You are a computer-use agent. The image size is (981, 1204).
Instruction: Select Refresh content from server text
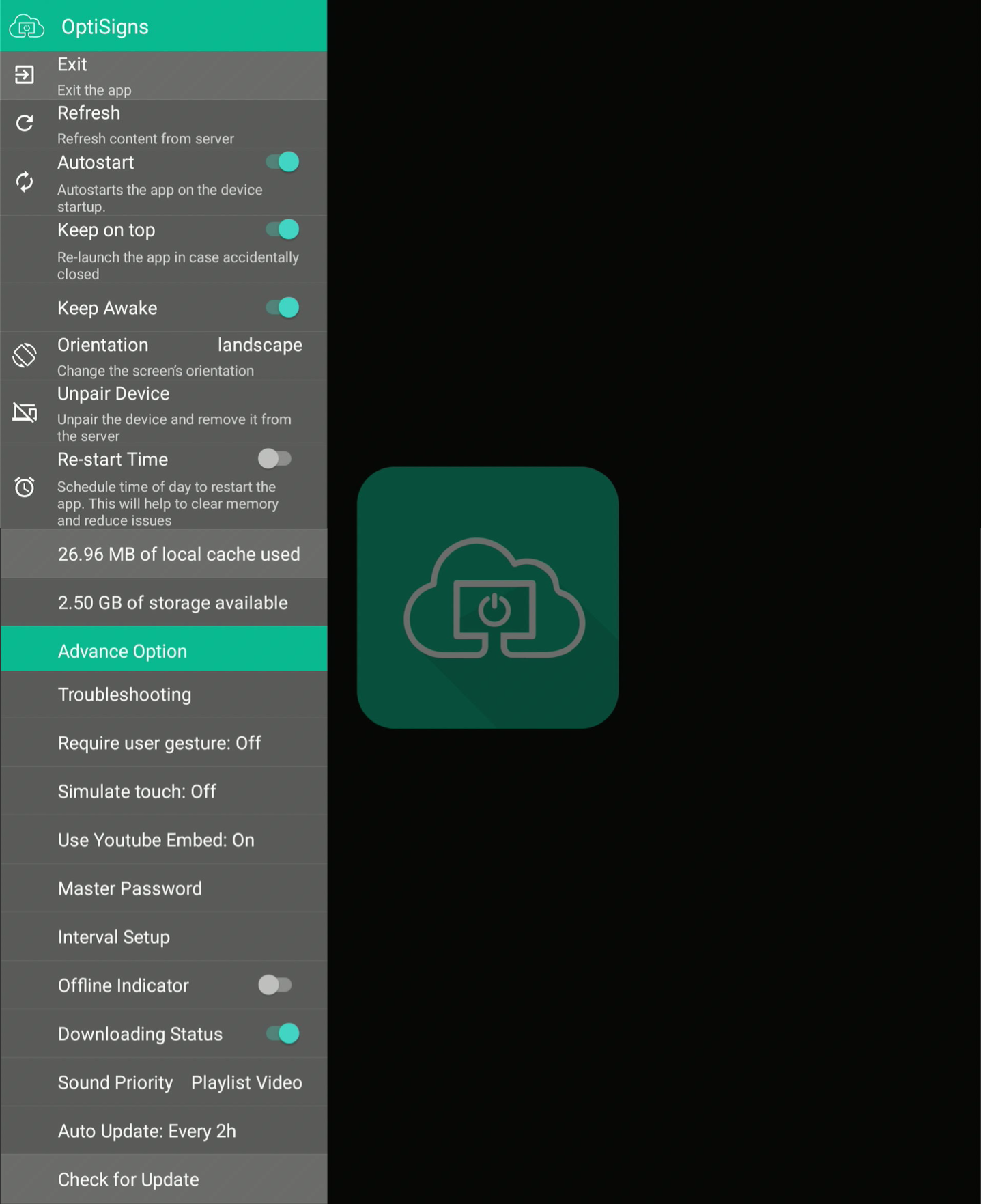click(x=145, y=139)
